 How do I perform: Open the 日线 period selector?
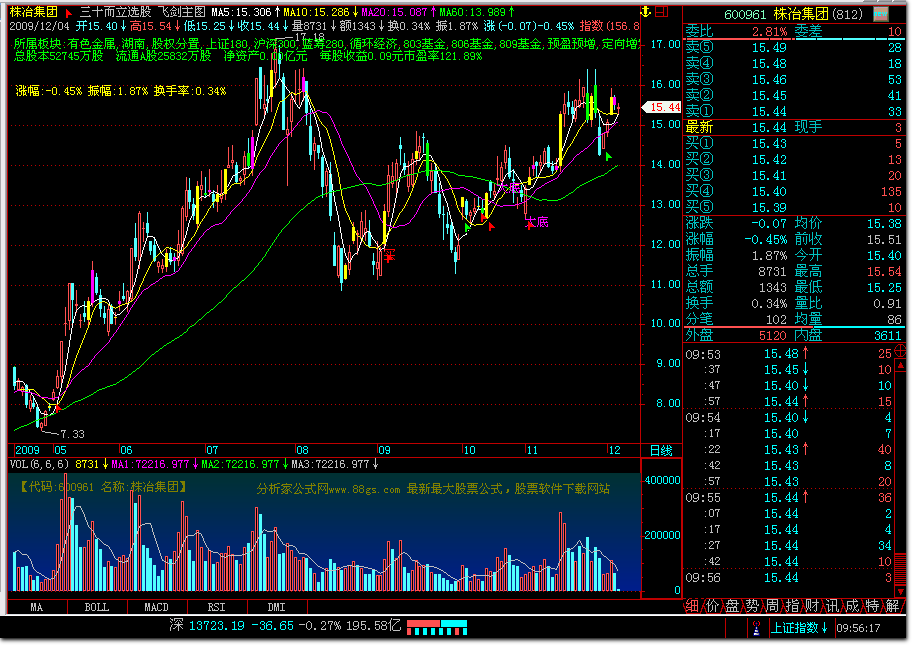point(660,450)
